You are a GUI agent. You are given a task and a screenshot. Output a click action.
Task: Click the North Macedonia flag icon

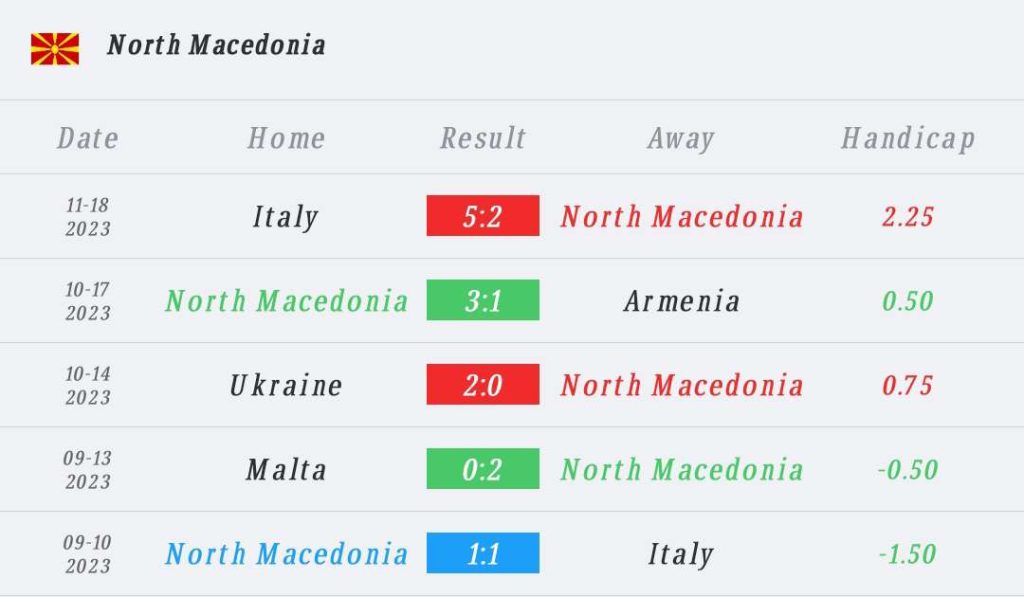55,49
